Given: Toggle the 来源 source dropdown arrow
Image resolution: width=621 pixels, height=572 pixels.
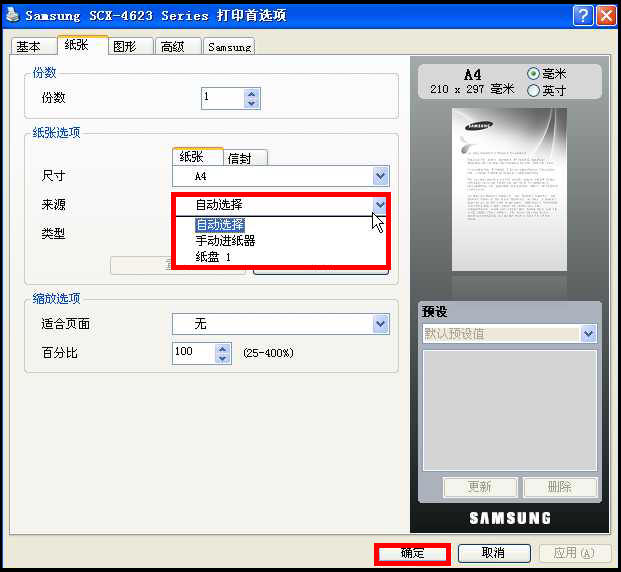Looking at the screenshot, I should [x=380, y=205].
